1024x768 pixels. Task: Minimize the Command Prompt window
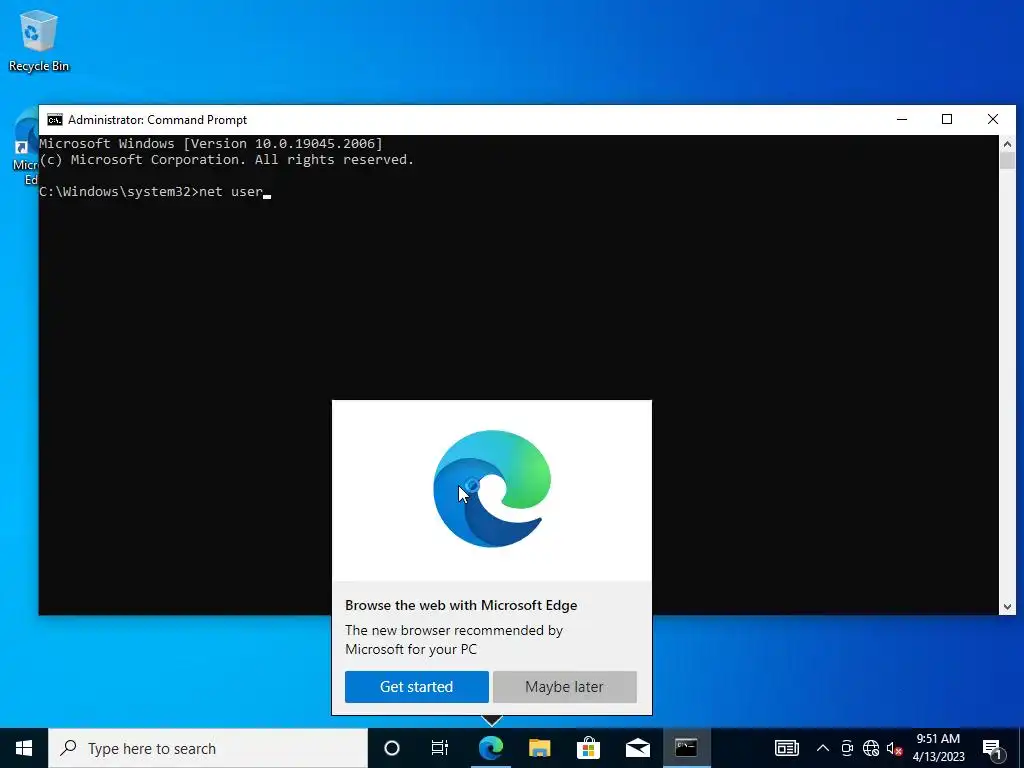(902, 120)
